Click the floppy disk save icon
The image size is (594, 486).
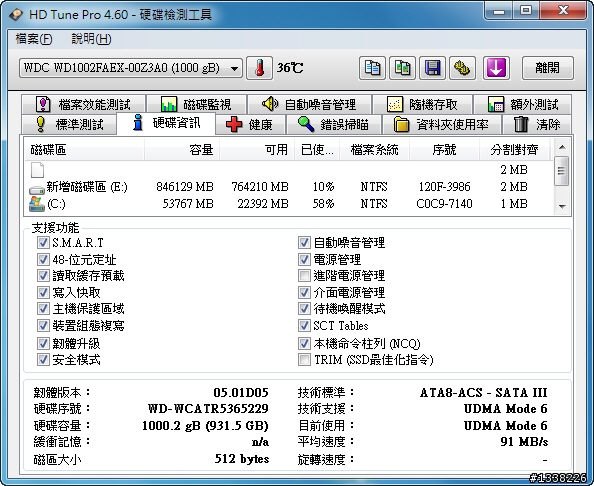pyautogui.click(x=432, y=68)
